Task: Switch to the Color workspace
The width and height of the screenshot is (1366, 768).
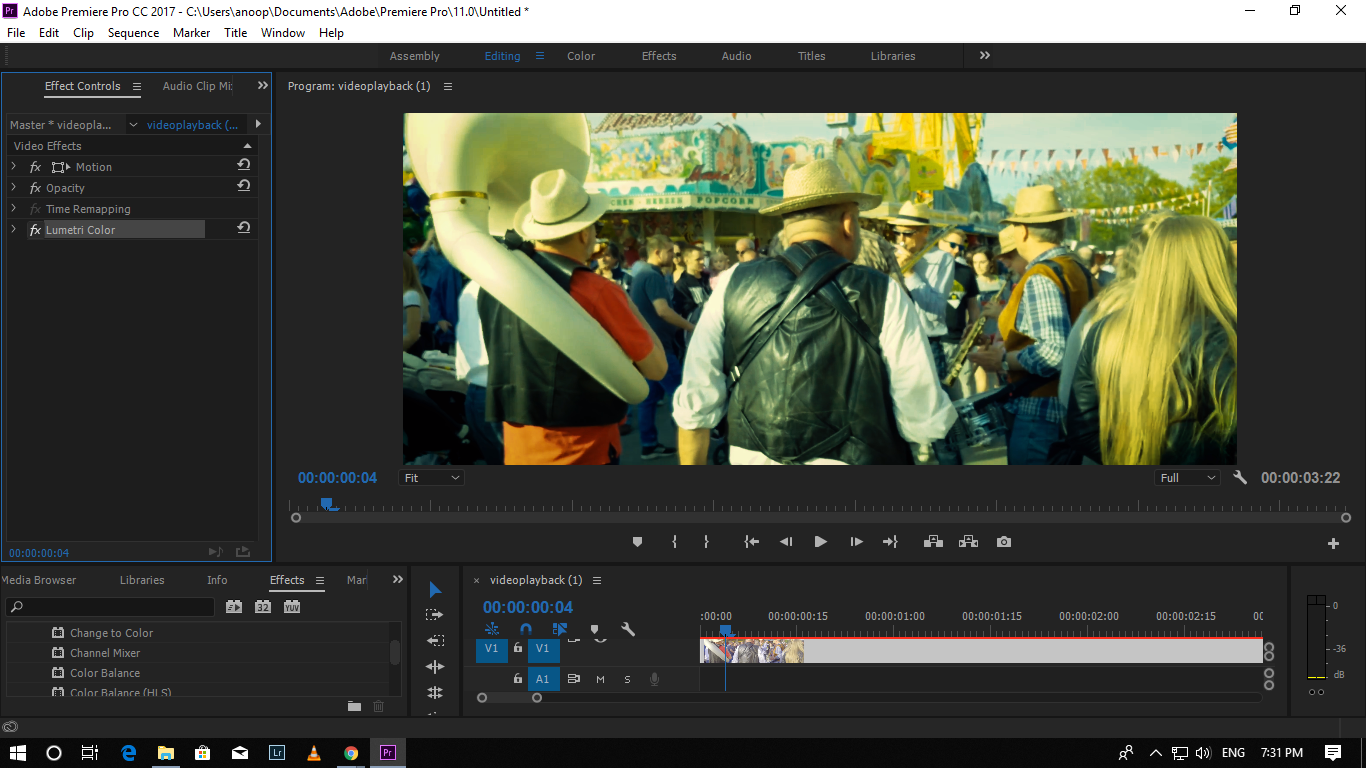Action: pos(581,56)
